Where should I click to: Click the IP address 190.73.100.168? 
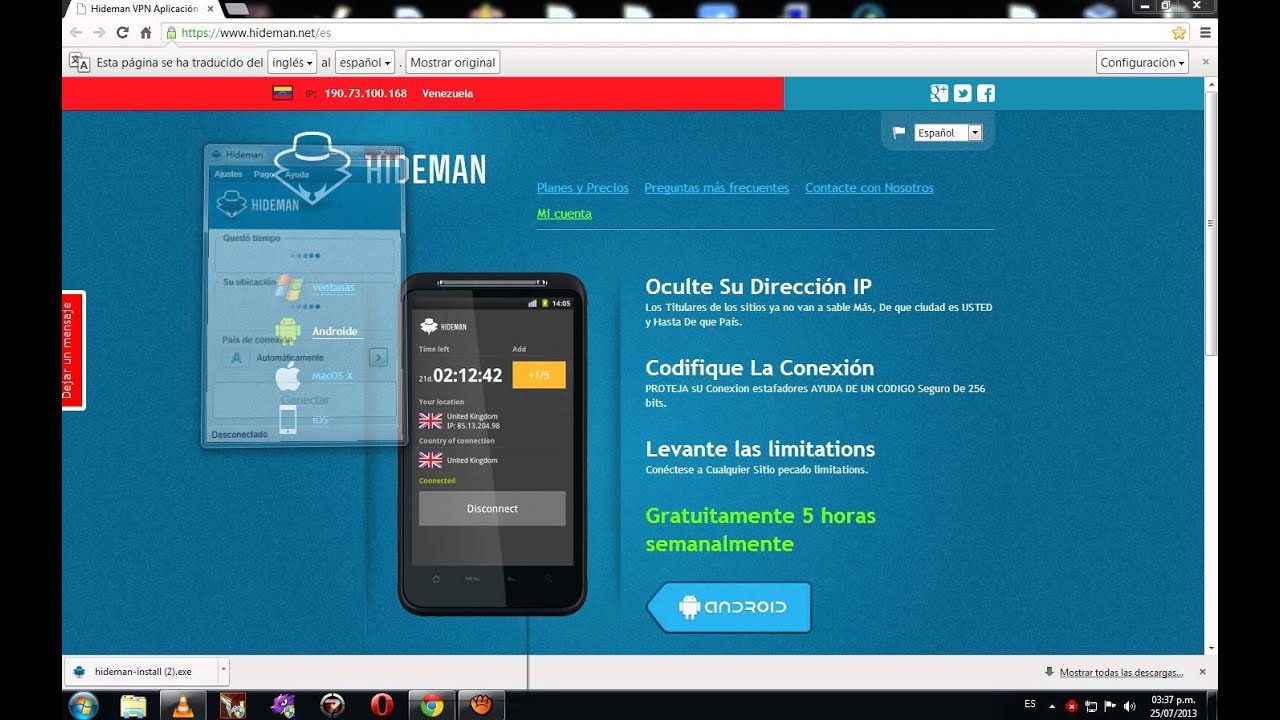point(366,93)
